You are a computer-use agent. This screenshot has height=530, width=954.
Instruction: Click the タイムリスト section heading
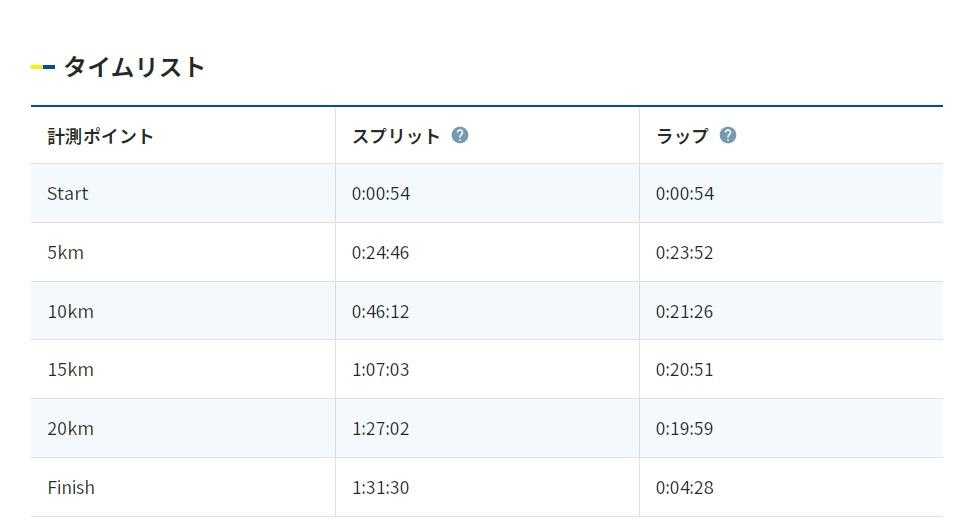point(134,67)
